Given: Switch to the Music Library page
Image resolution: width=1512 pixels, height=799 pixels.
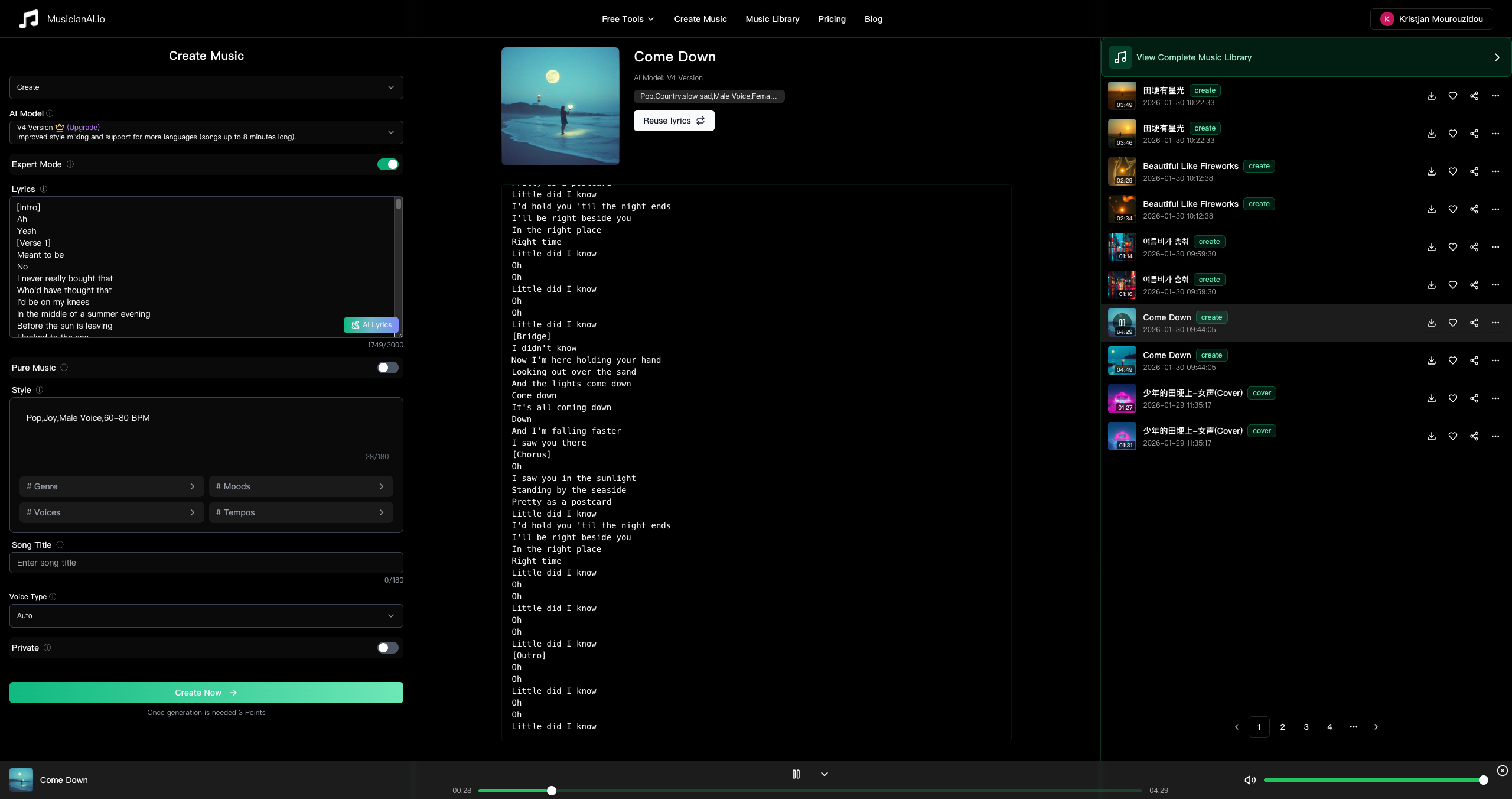Looking at the screenshot, I should [x=772, y=19].
